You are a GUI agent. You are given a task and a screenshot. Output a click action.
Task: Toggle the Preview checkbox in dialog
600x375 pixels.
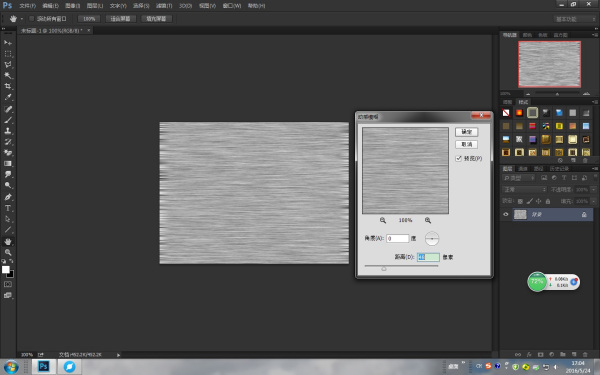point(458,158)
